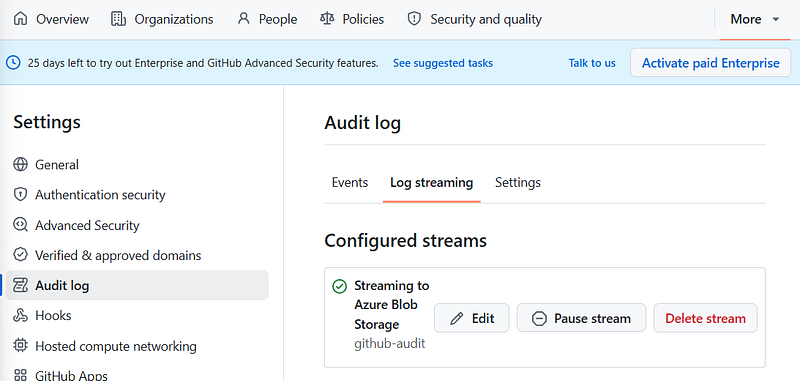The height and width of the screenshot is (381, 800).
Task: Open Advanced Security settings
Action: tap(137, 225)
